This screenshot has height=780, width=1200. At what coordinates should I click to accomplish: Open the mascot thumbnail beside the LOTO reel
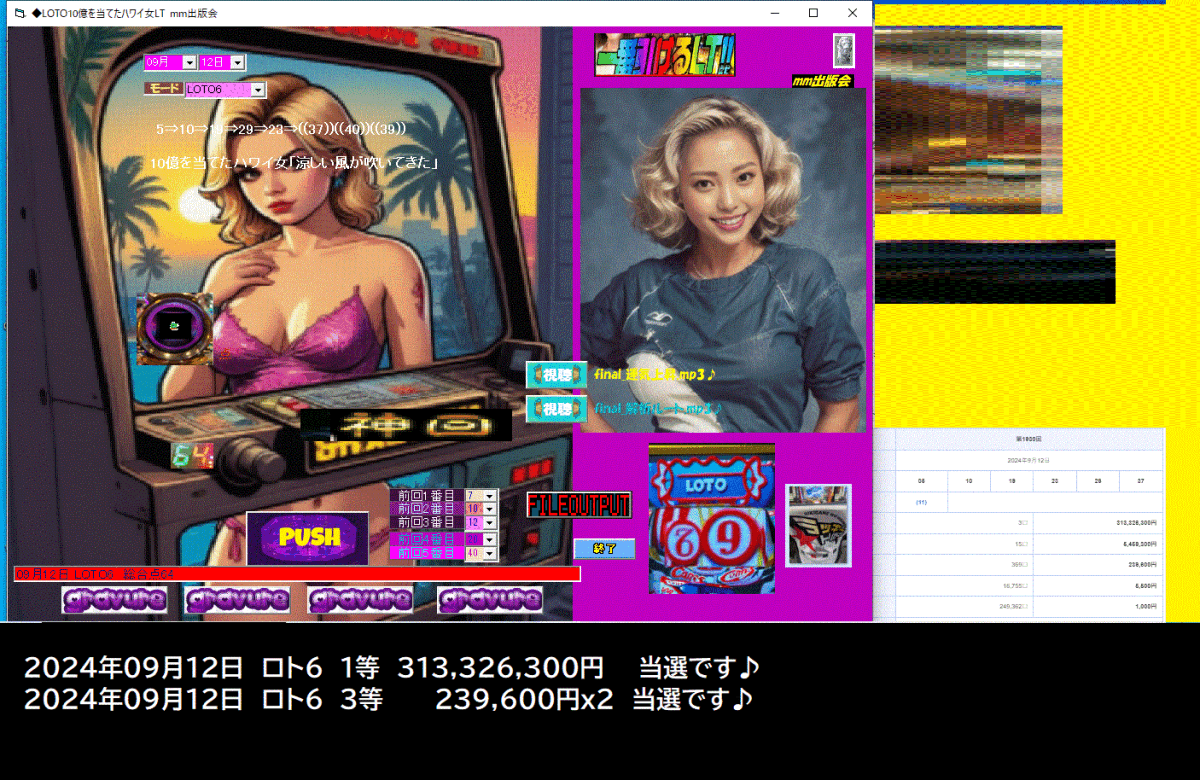pyautogui.click(x=818, y=526)
